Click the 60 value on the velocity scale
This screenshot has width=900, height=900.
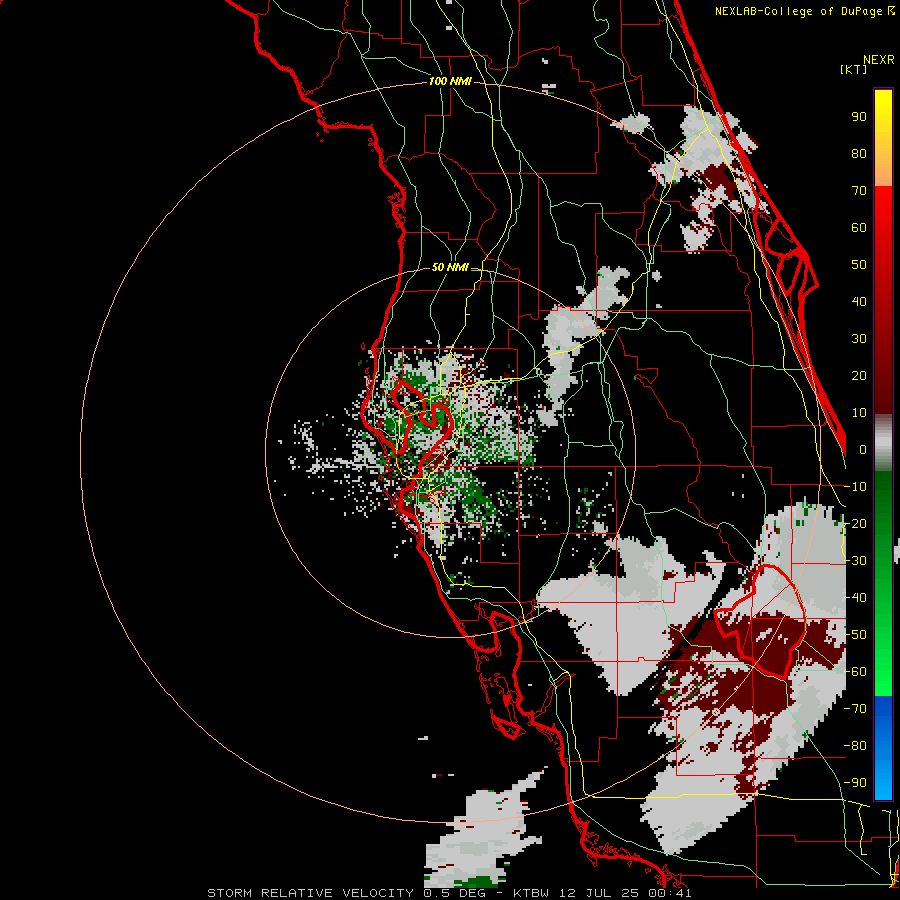click(x=859, y=228)
